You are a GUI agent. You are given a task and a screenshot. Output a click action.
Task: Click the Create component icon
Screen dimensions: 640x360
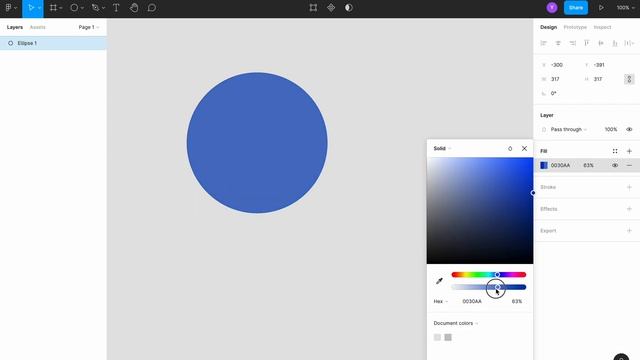[x=331, y=8]
